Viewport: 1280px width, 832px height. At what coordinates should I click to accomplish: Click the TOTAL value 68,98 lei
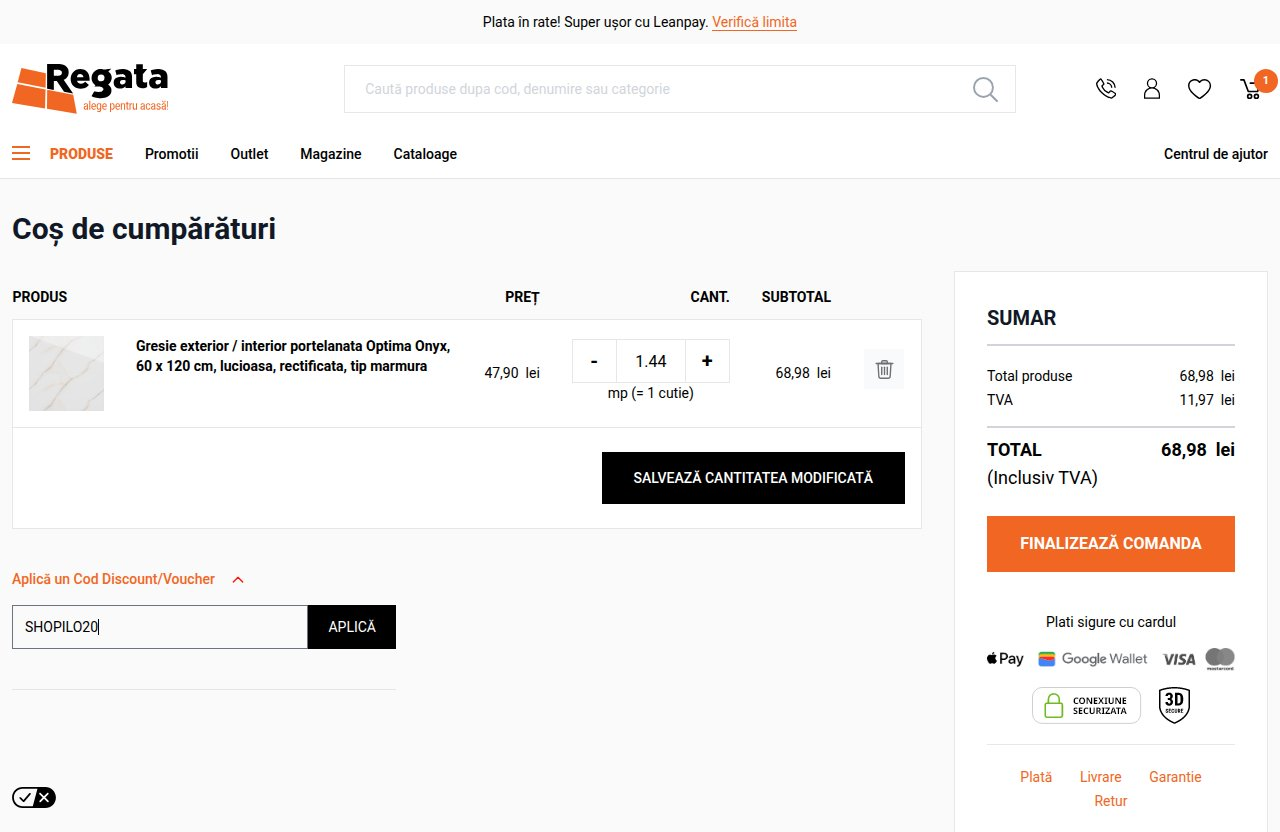1198,450
